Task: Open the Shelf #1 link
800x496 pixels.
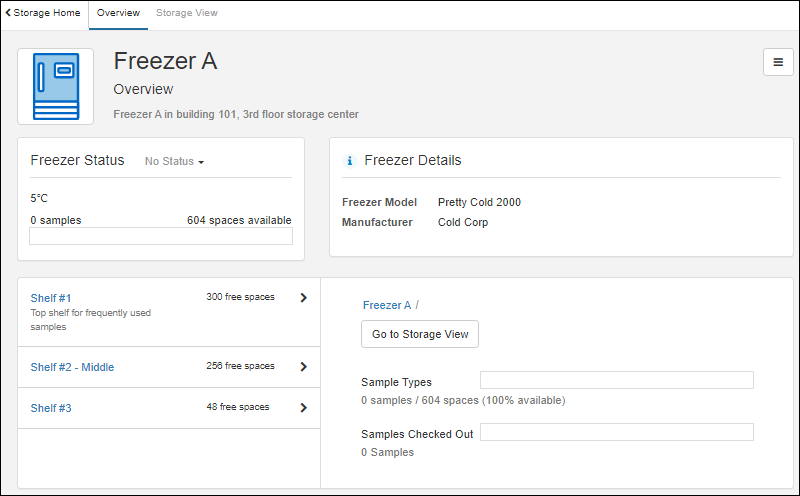Action: point(51,298)
